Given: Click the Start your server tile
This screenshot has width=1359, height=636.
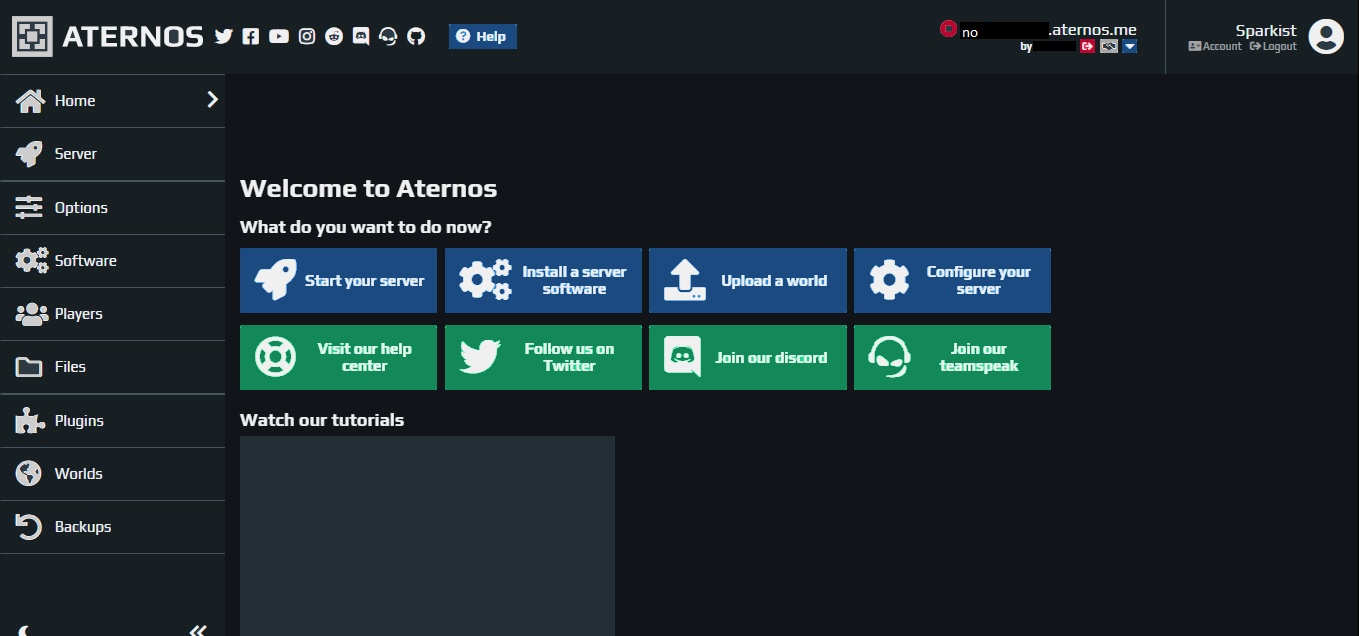Looking at the screenshot, I should [x=338, y=280].
